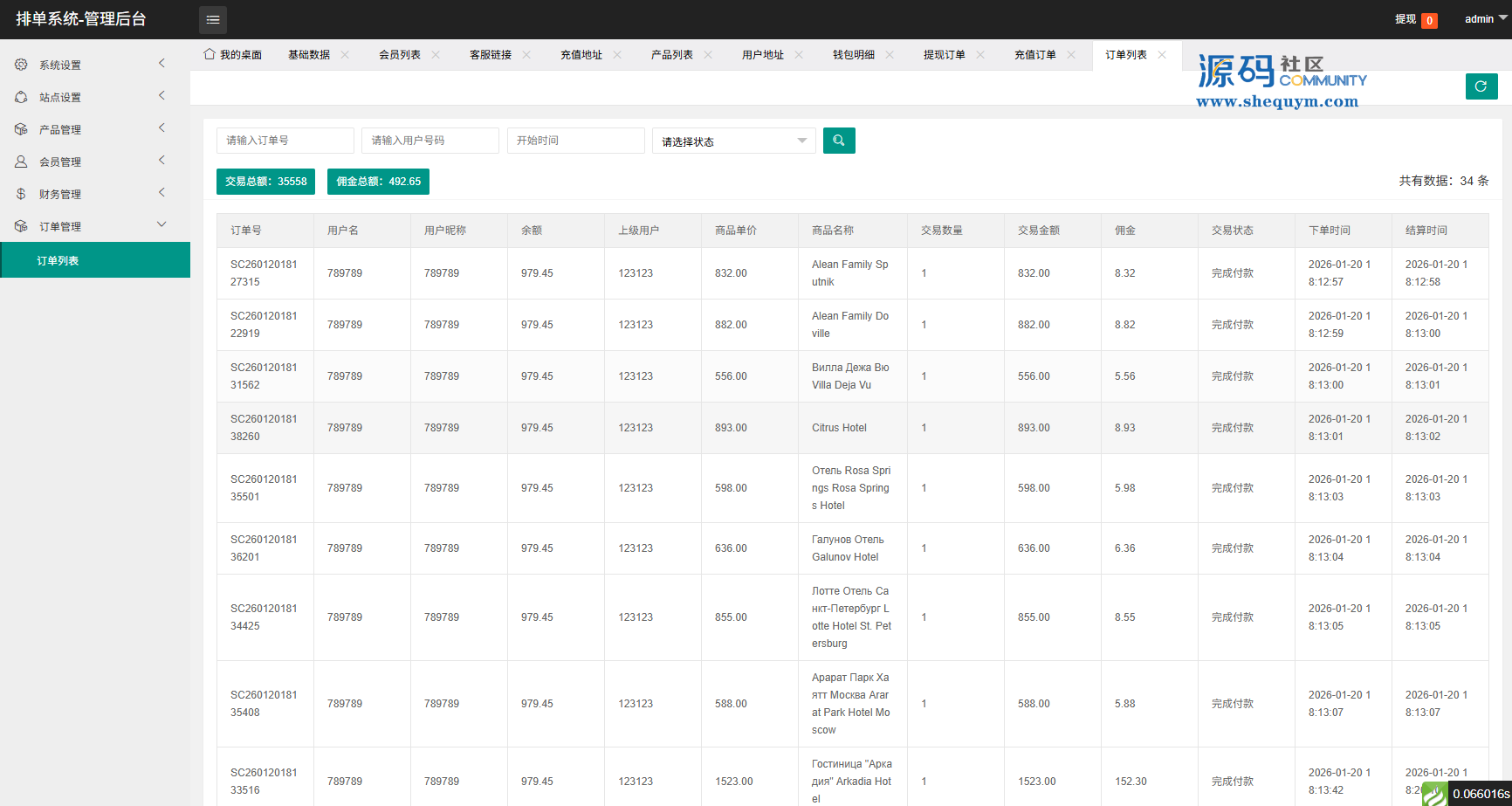
Task: Click the green refresh icon button
Action: [x=1481, y=86]
